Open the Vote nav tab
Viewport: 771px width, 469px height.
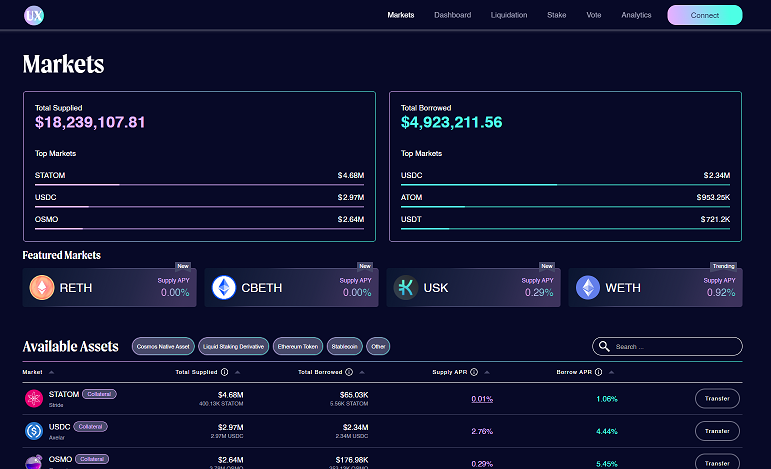pyautogui.click(x=593, y=15)
